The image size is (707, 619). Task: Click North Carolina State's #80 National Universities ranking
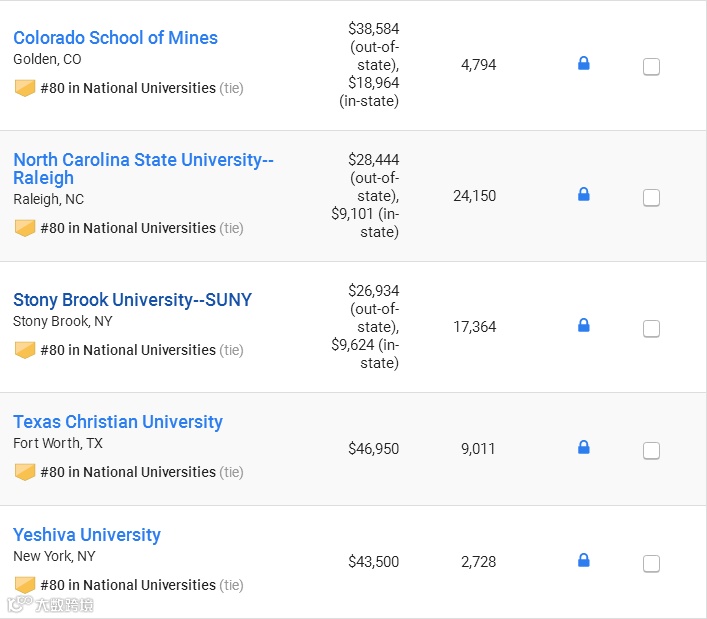(128, 228)
